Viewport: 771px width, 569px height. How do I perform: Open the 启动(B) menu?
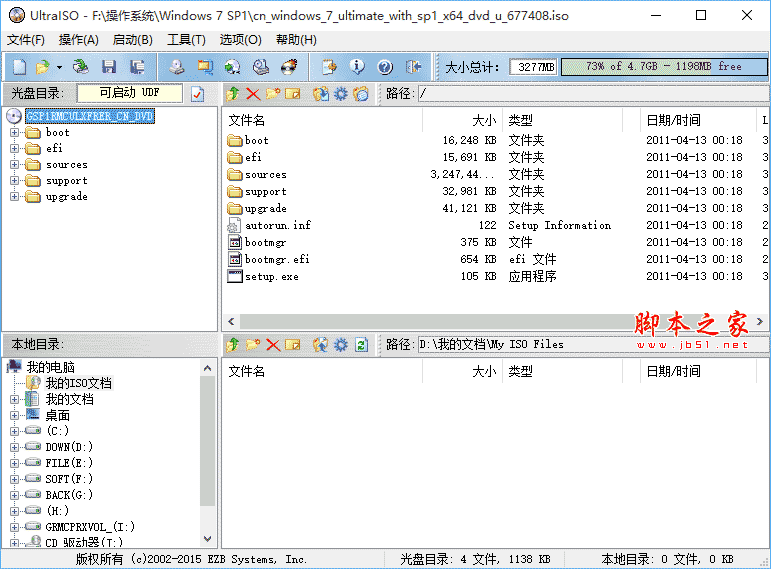point(132,40)
